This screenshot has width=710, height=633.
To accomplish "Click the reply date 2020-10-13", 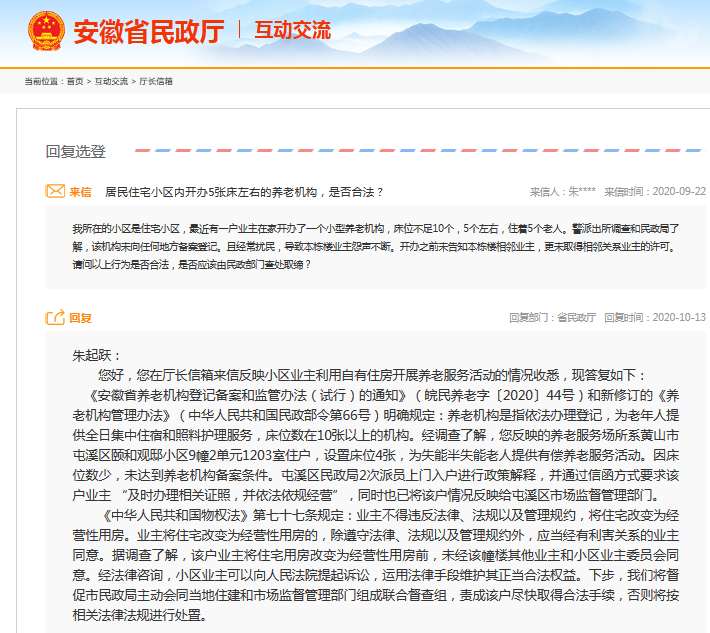I will (679, 317).
